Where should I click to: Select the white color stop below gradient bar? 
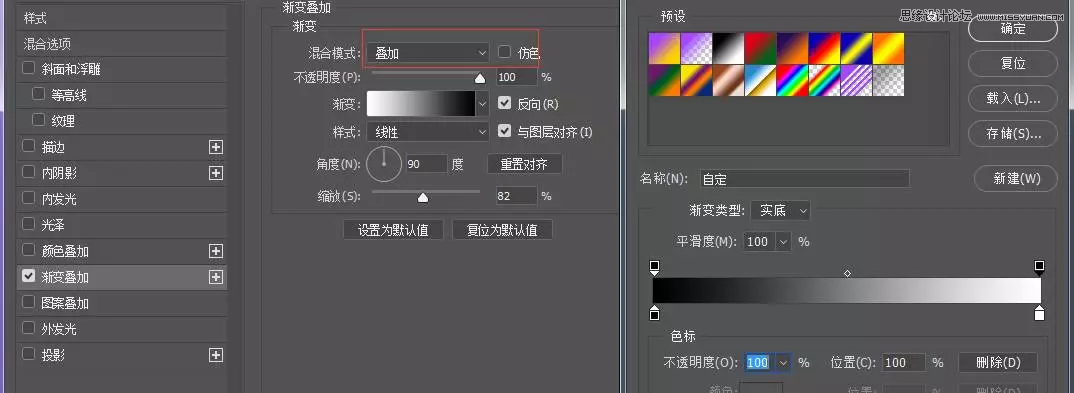point(1039,313)
